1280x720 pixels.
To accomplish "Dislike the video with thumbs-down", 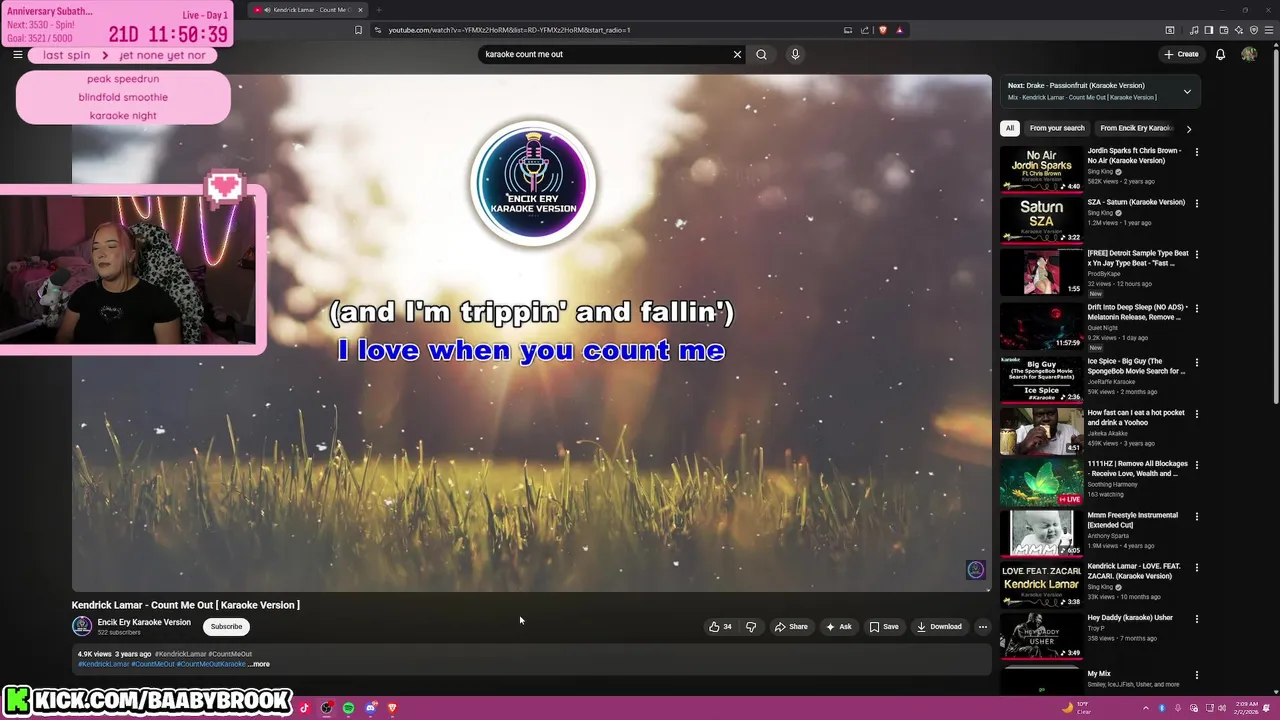I will [751, 627].
